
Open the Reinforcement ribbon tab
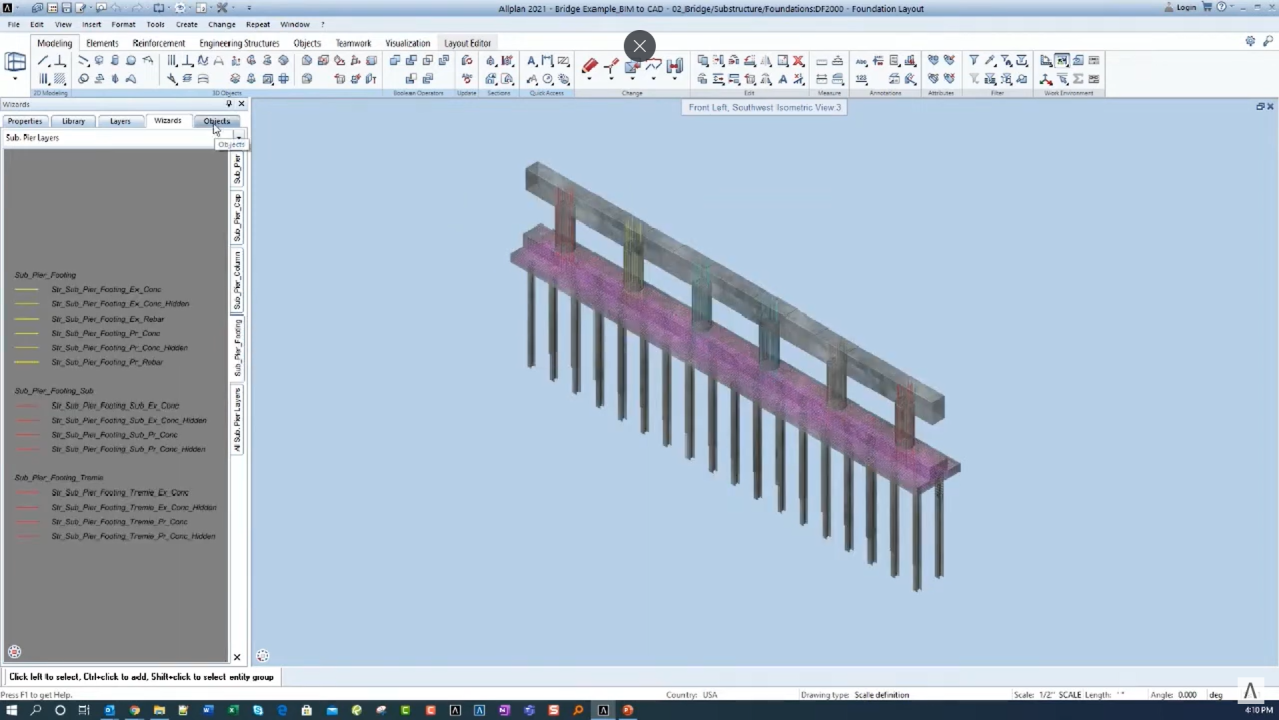(x=158, y=43)
